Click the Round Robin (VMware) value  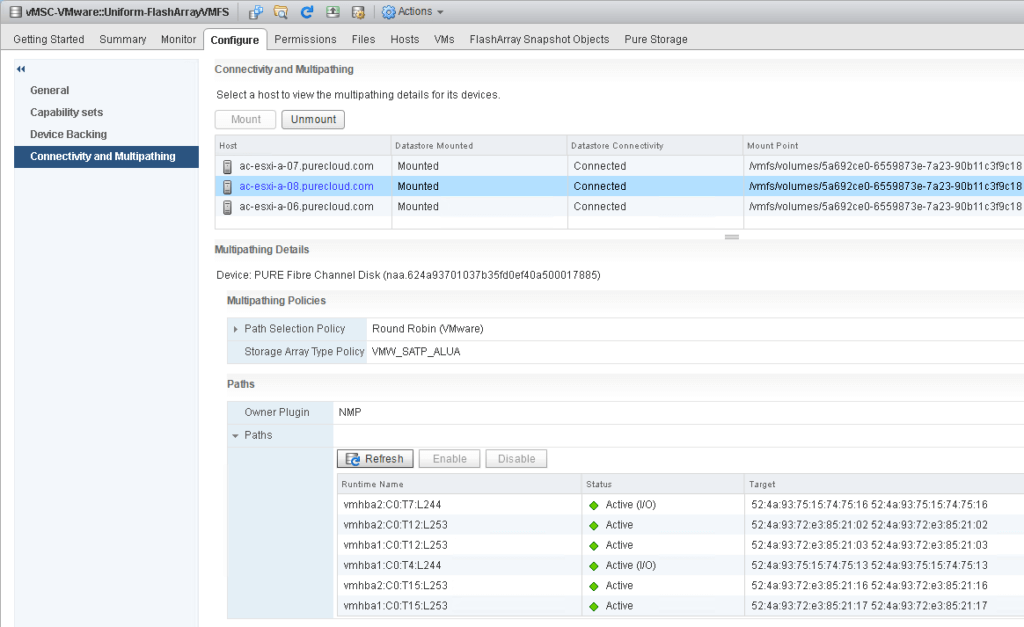coord(428,329)
